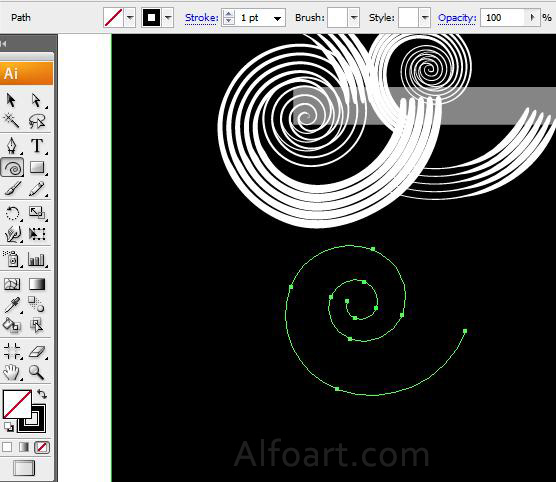Open the Stroke panel link
Image resolution: width=556 pixels, height=482 pixels.
tap(201, 17)
